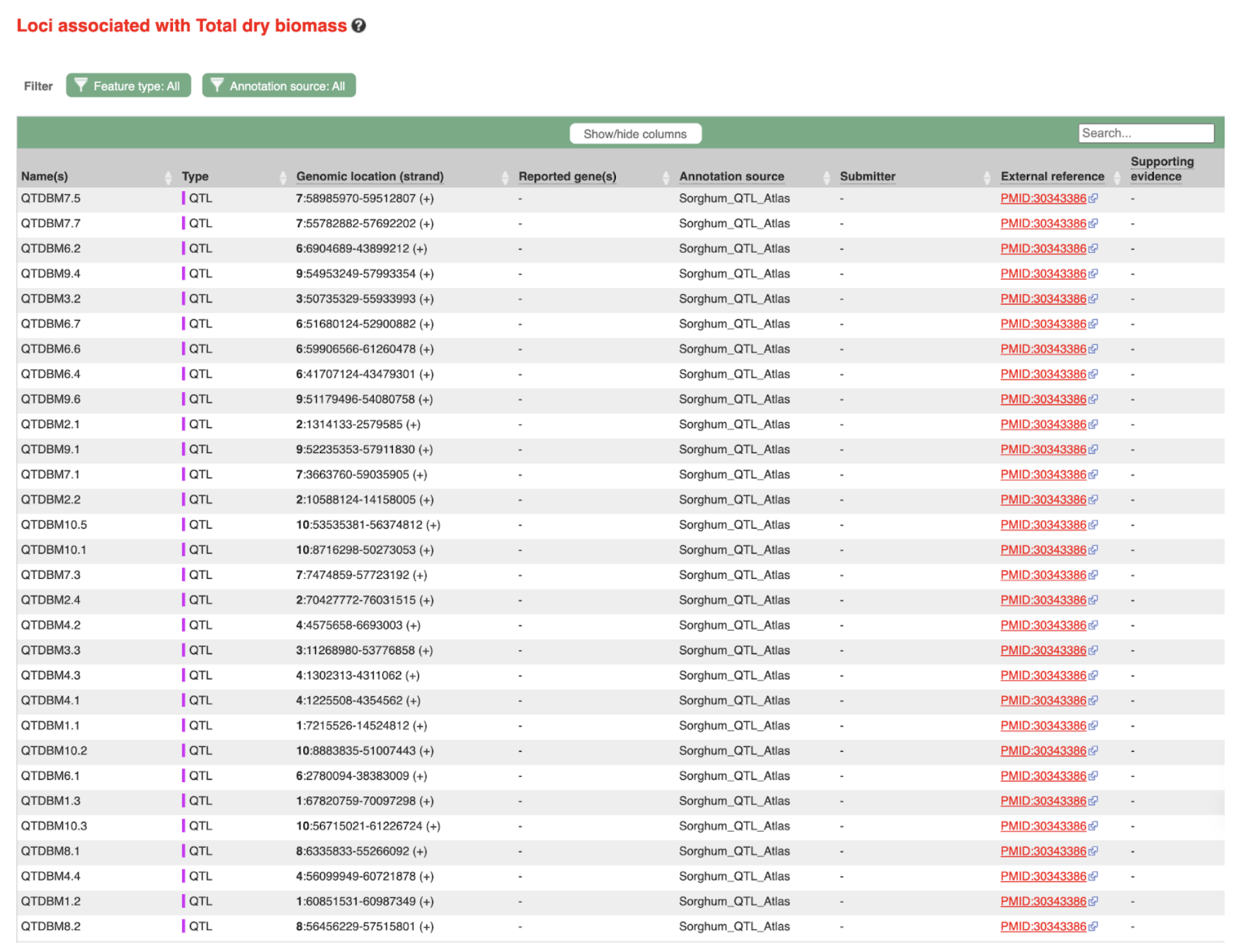Open PMID link for QTDBM10.3
The image size is (1237, 952).
[1043, 826]
